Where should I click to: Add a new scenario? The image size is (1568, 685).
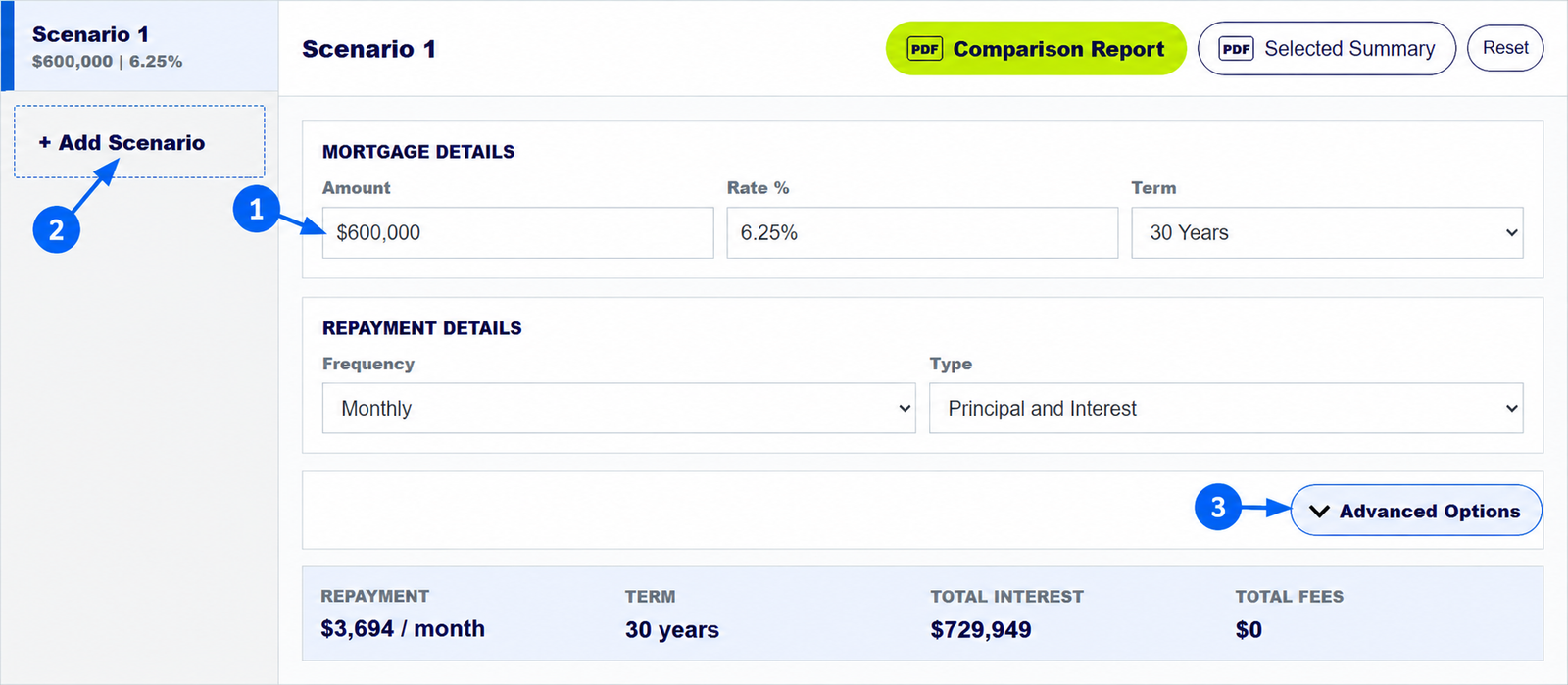(x=139, y=142)
